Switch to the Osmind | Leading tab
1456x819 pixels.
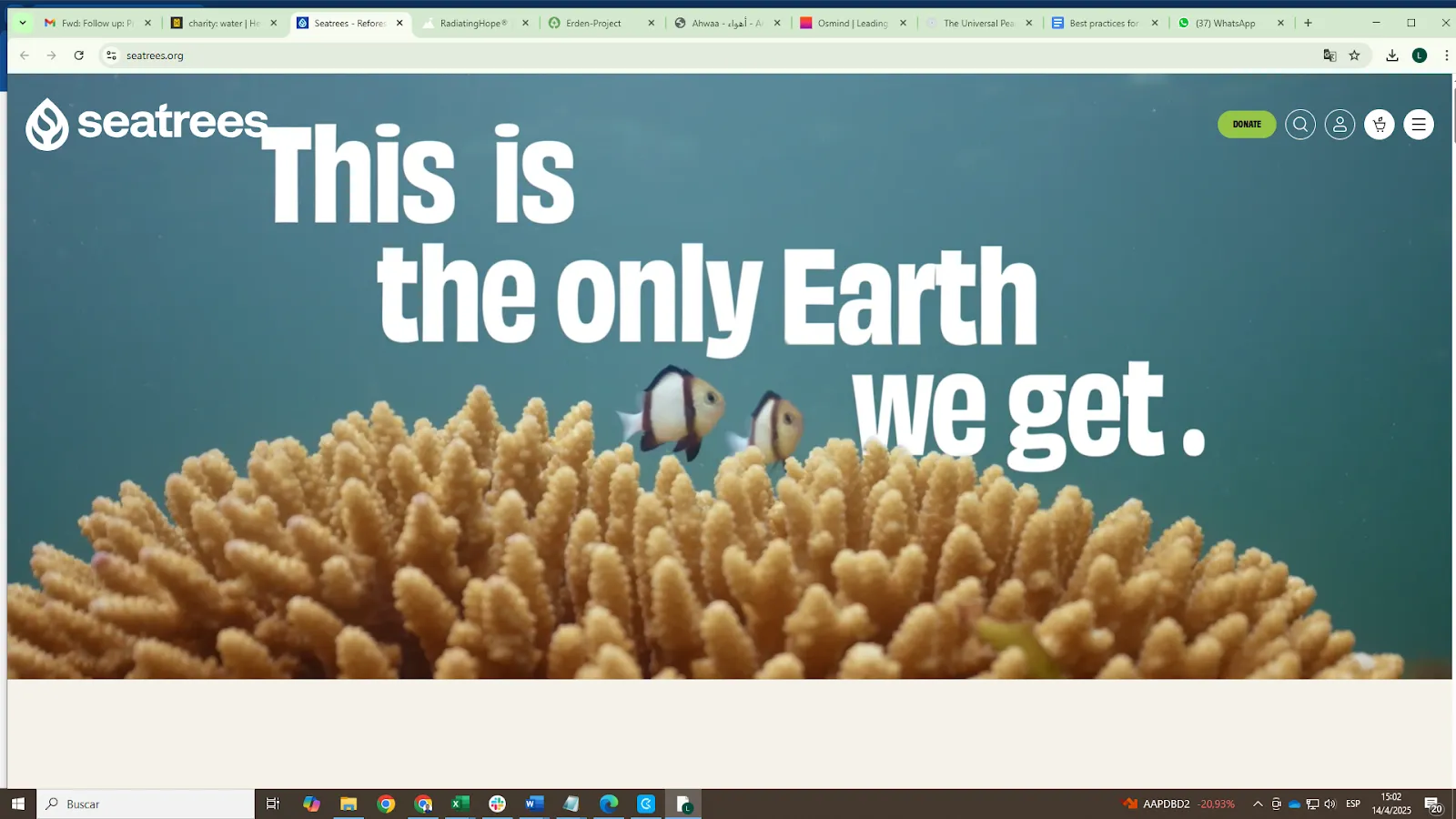point(852,23)
